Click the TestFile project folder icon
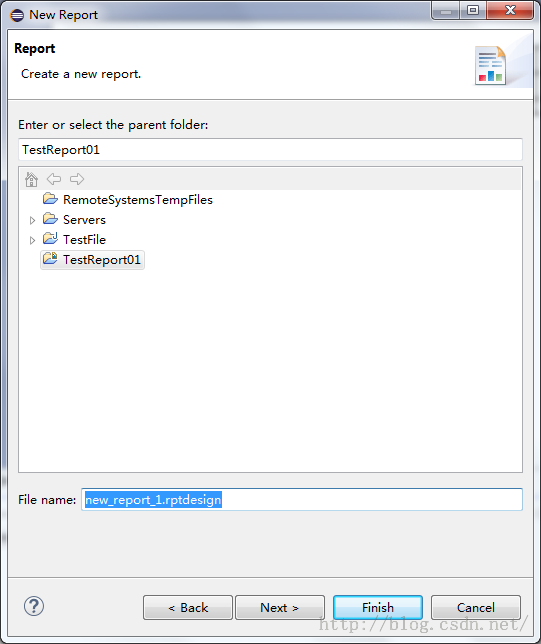This screenshot has width=541, height=644. pyautogui.click(x=50, y=239)
